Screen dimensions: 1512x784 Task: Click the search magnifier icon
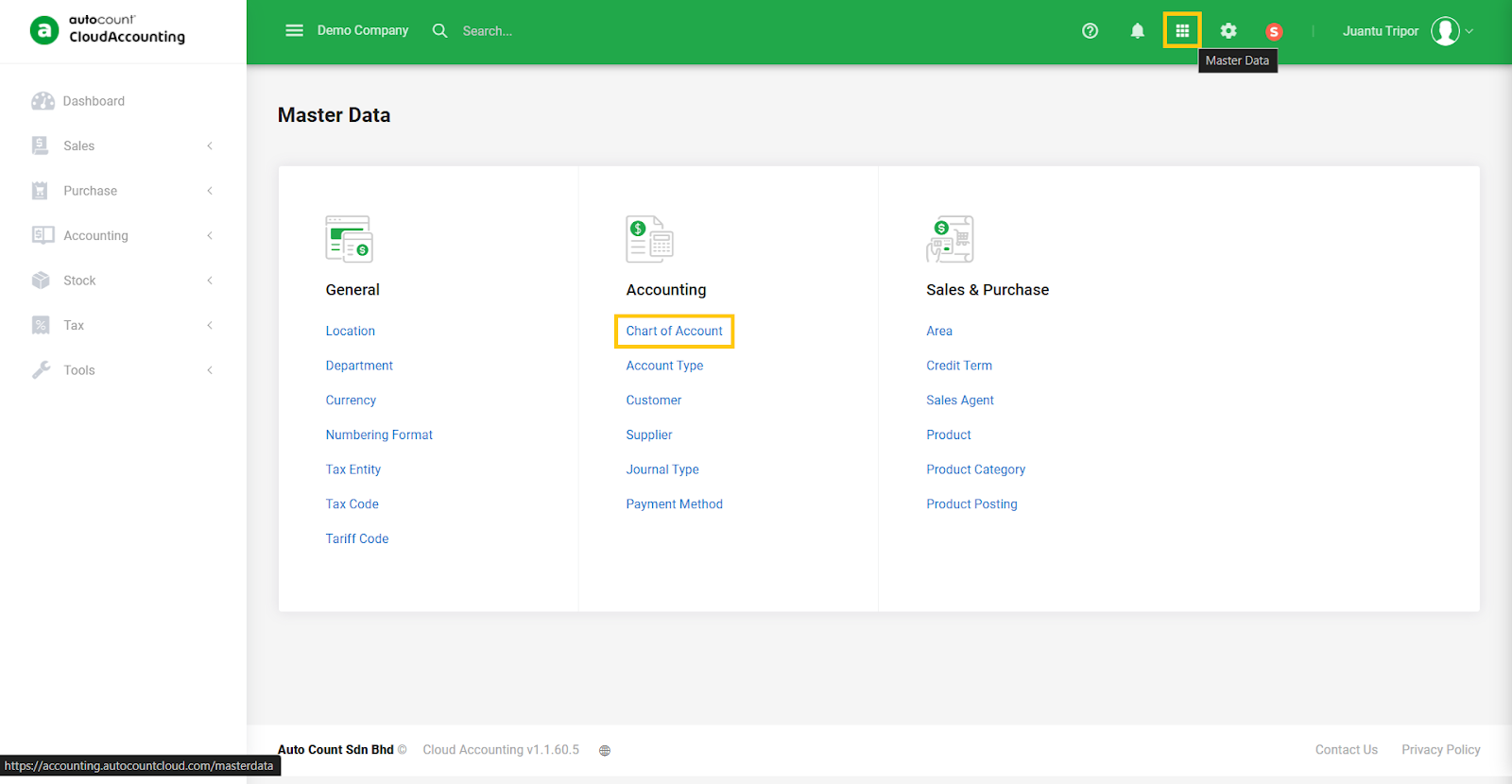[x=439, y=30]
